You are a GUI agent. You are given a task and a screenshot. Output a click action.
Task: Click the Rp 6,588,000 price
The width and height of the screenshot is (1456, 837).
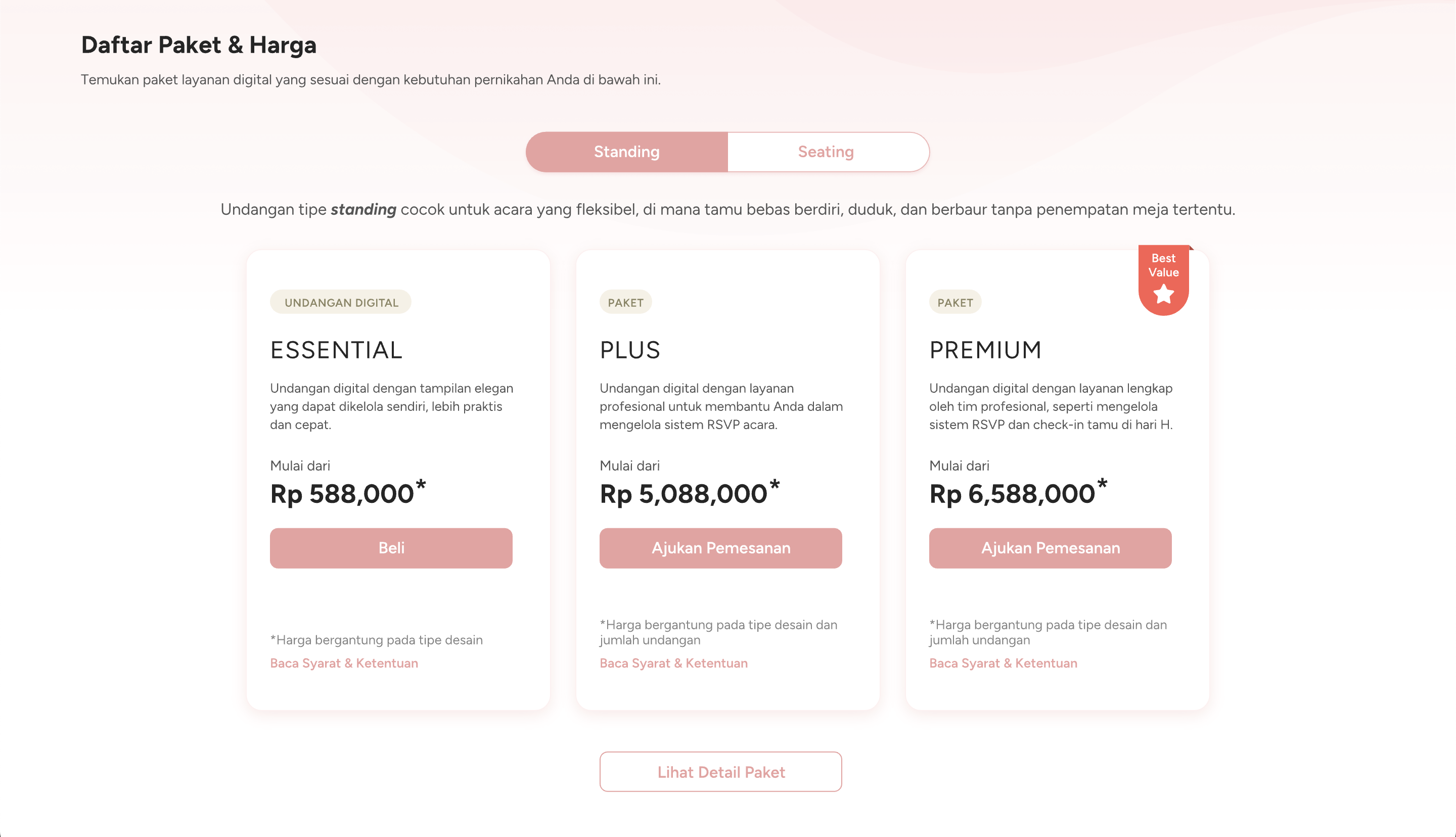(1012, 494)
